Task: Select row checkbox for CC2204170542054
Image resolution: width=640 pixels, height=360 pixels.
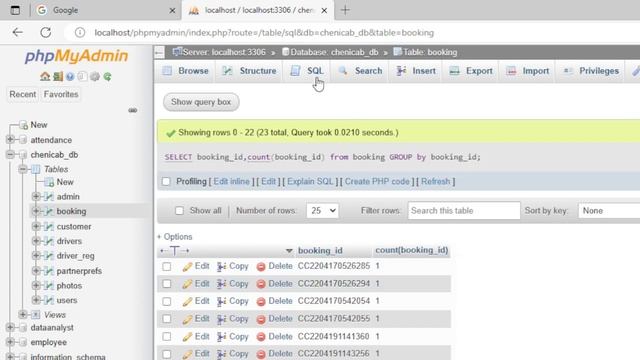Action: coord(167,302)
